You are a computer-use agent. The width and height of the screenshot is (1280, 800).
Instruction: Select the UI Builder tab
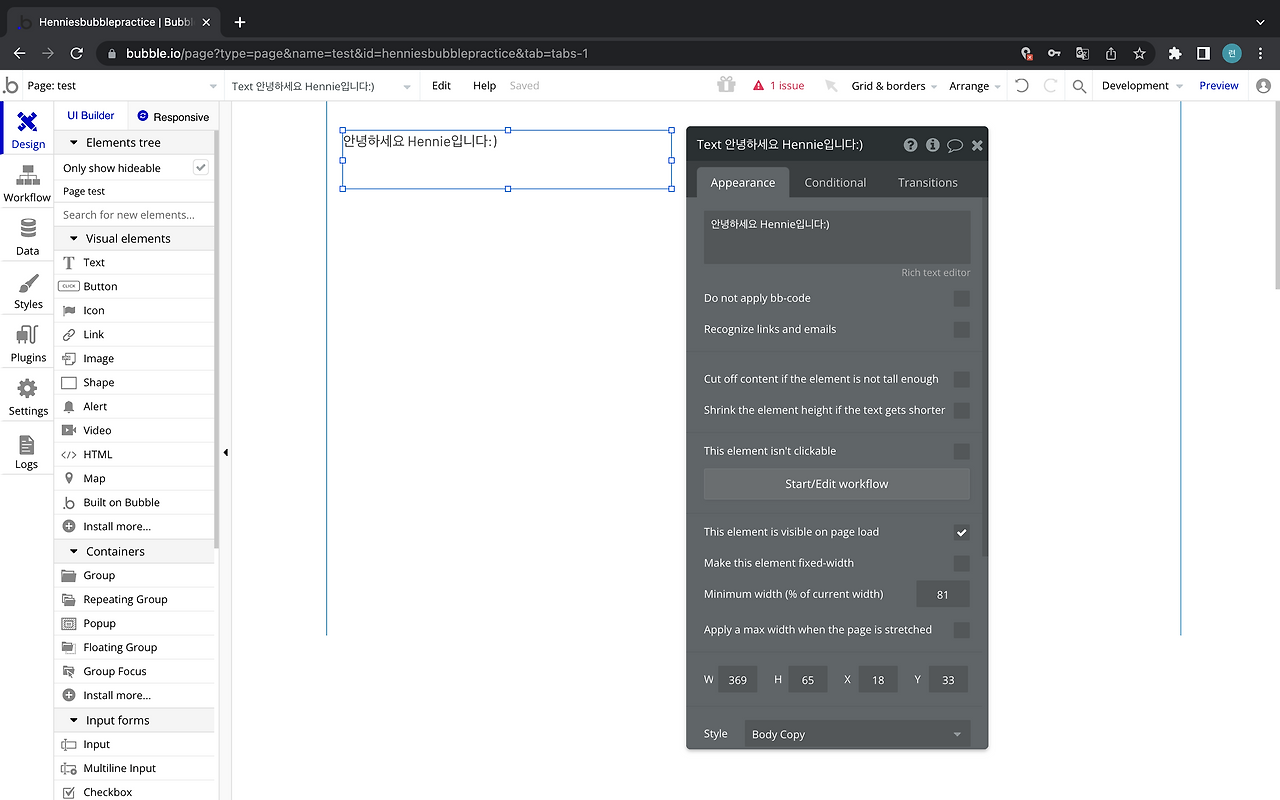91,116
